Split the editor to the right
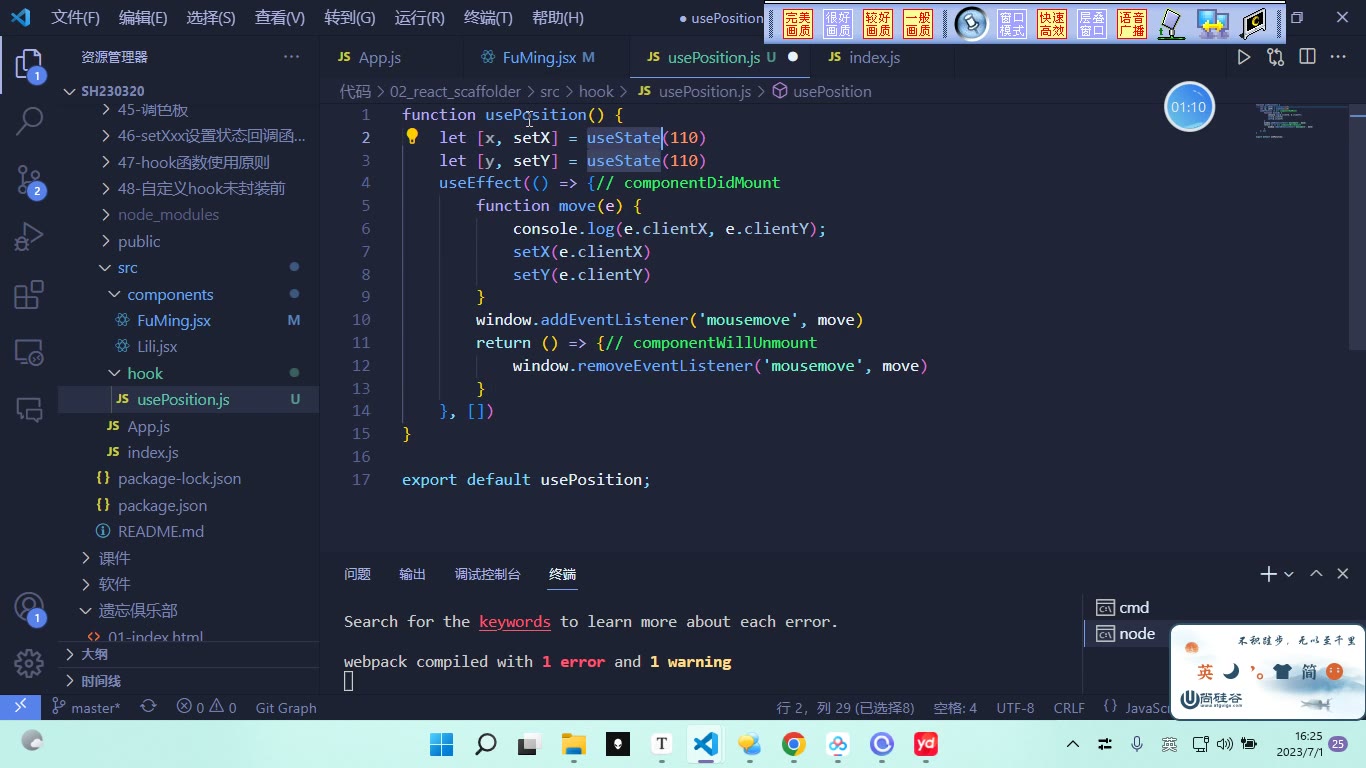Screen dimensions: 1366x768 point(1307,57)
